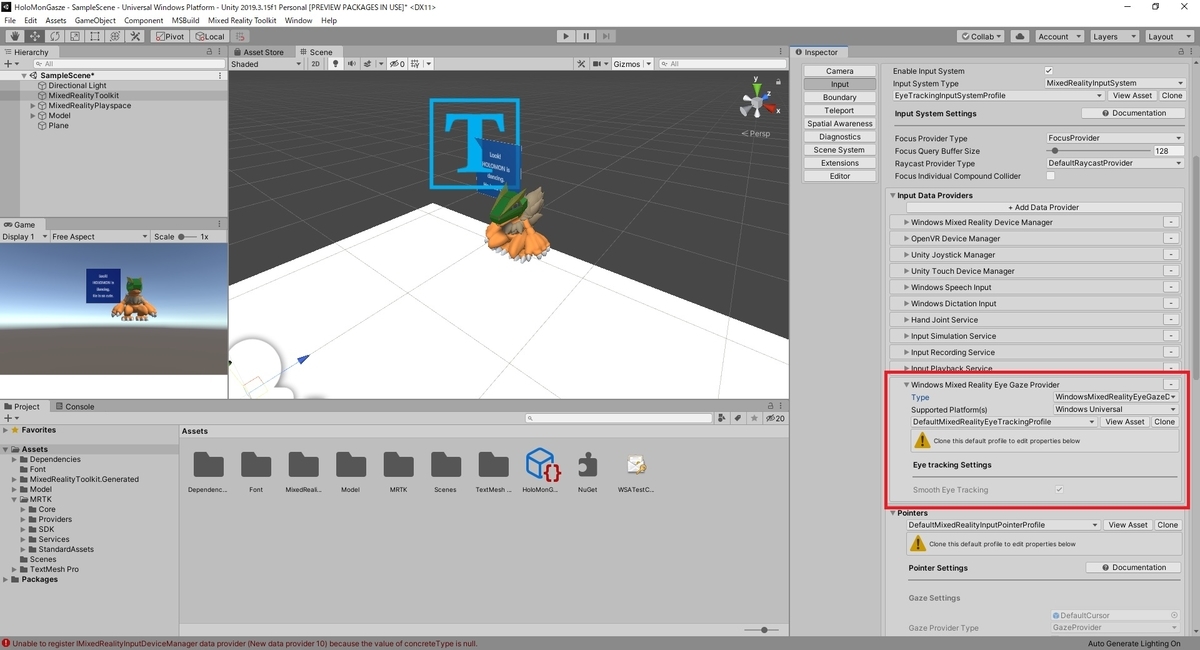Toggle 2D view in Scene

pyautogui.click(x=315, y=64)
